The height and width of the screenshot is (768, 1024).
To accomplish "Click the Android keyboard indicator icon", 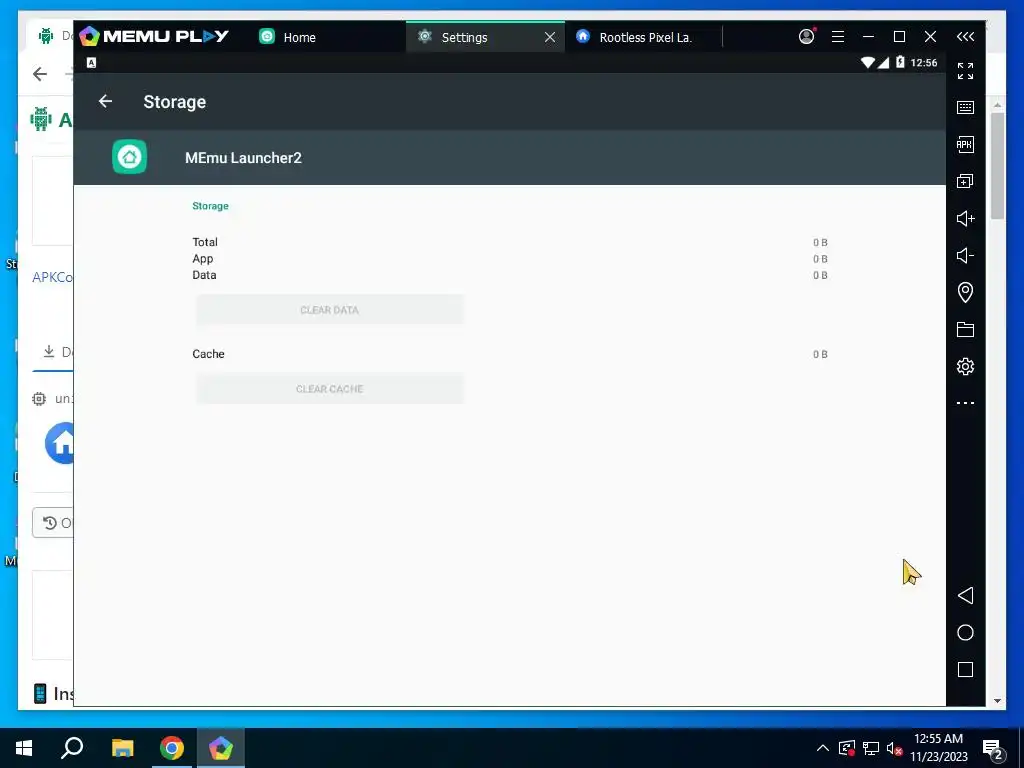I will click(91, 63).
